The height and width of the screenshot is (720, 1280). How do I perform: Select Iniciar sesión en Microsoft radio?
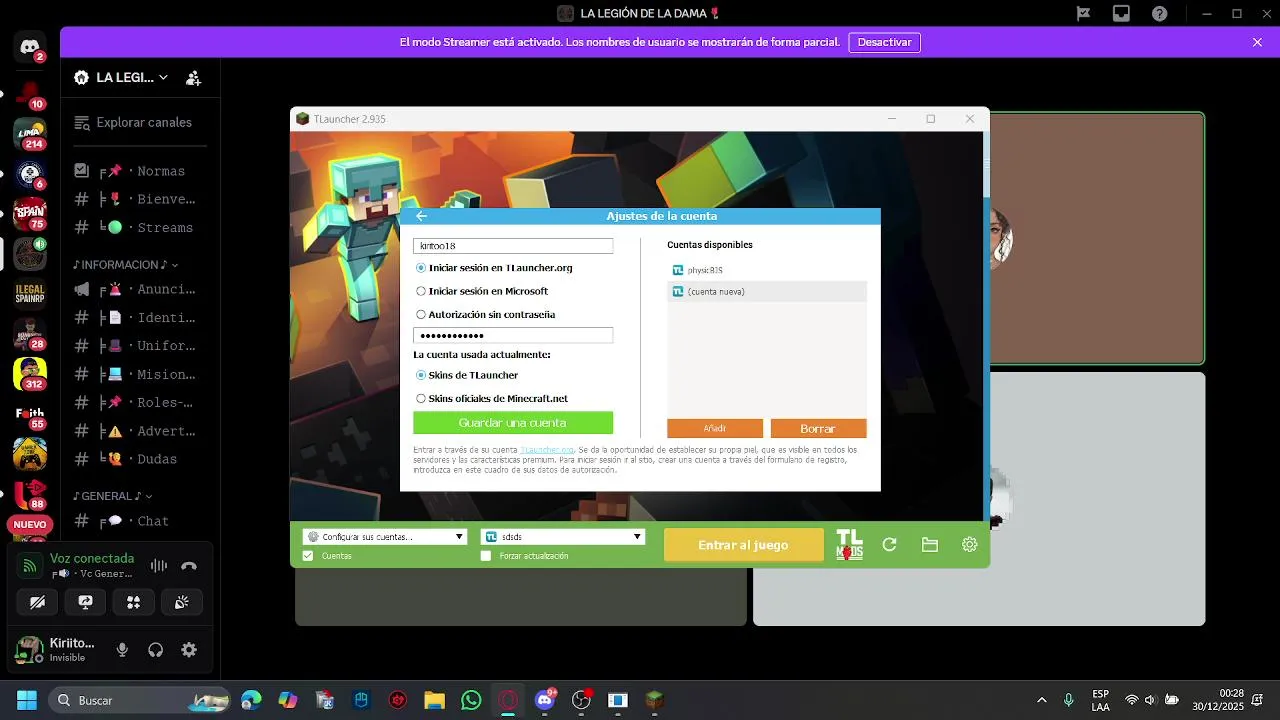point(421,291)
